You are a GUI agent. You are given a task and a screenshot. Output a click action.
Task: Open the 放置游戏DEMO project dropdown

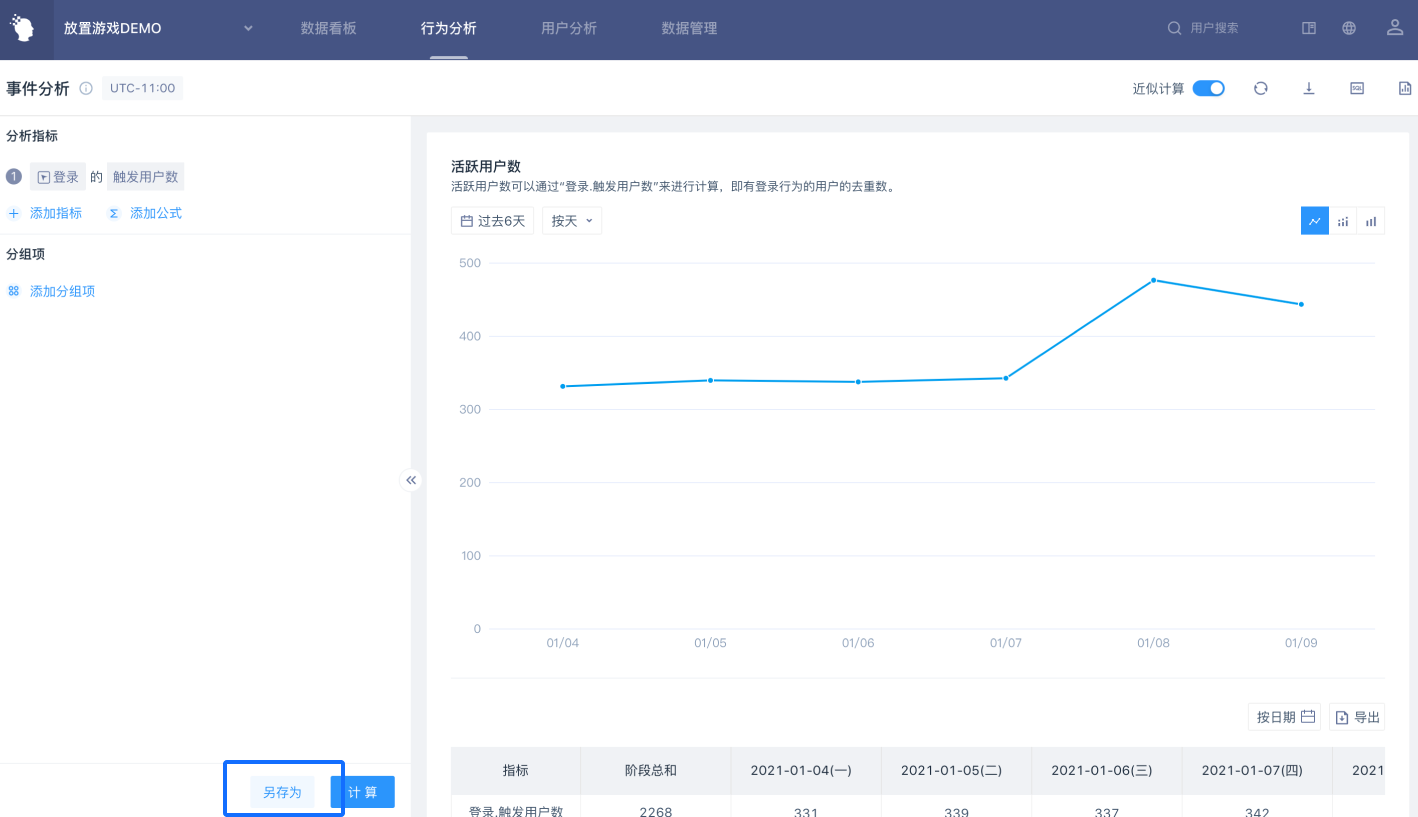(248, 28)
